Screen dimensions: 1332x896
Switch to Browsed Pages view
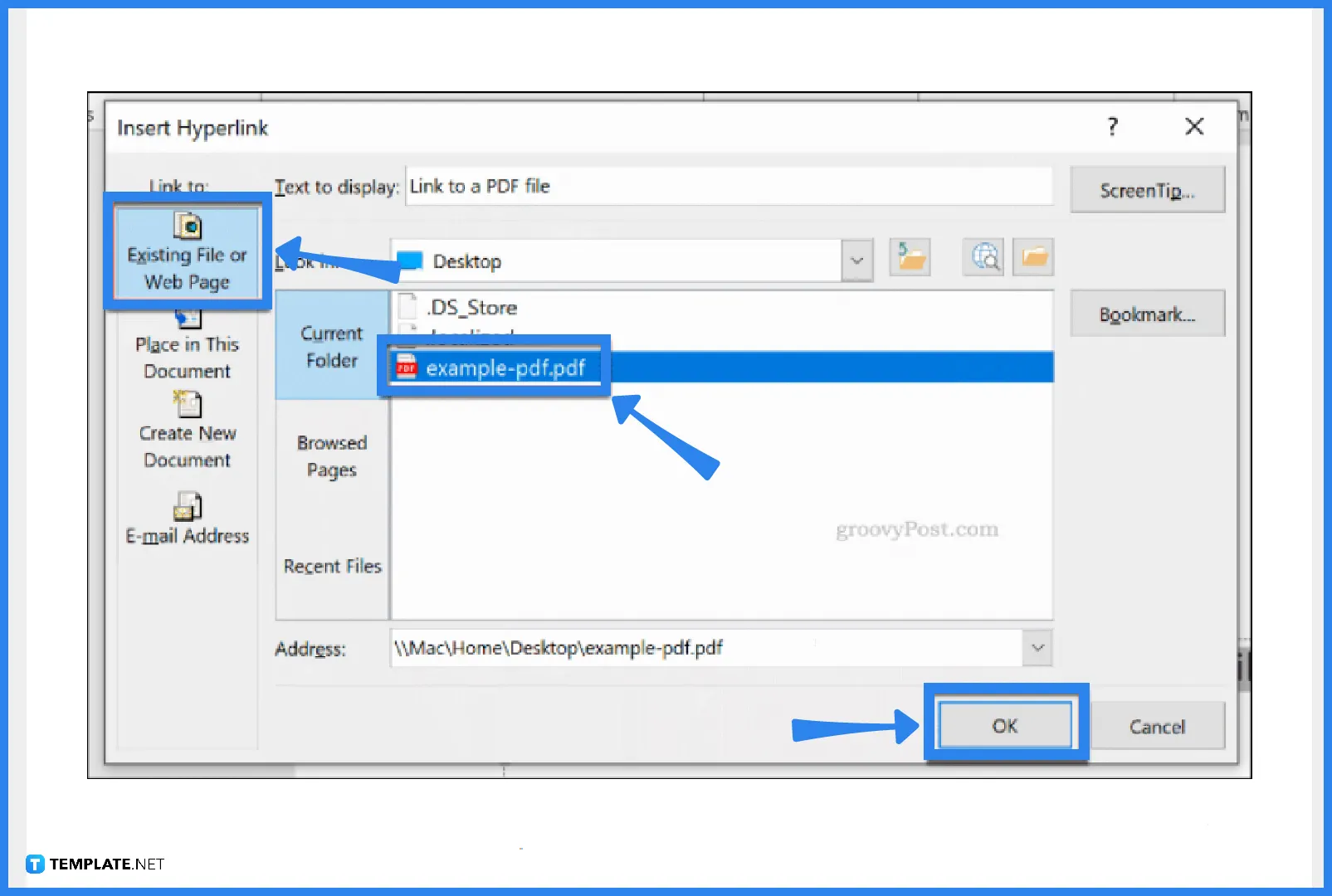click(x=330, y=456)
